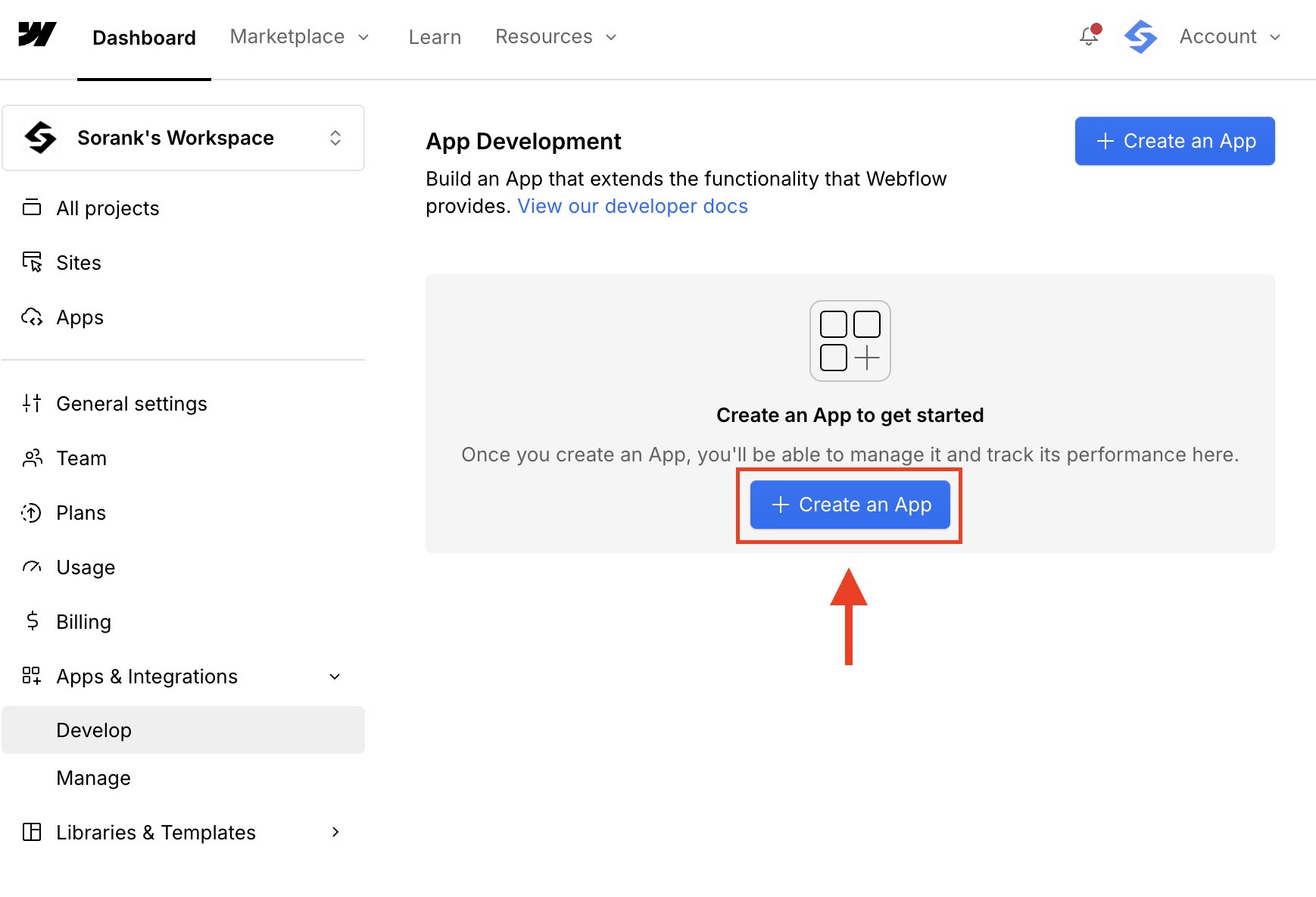Expand the Libraries & Templates chevron

tap(335, 832)
